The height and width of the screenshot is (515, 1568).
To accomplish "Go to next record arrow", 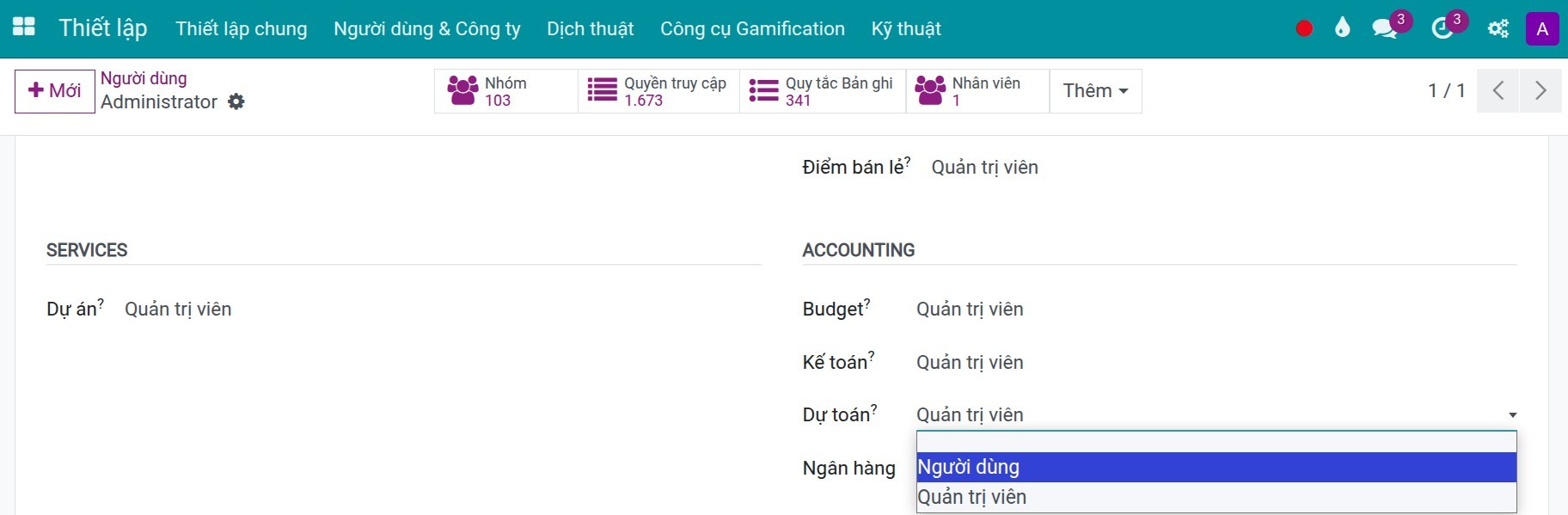I will coord(1540,90).
